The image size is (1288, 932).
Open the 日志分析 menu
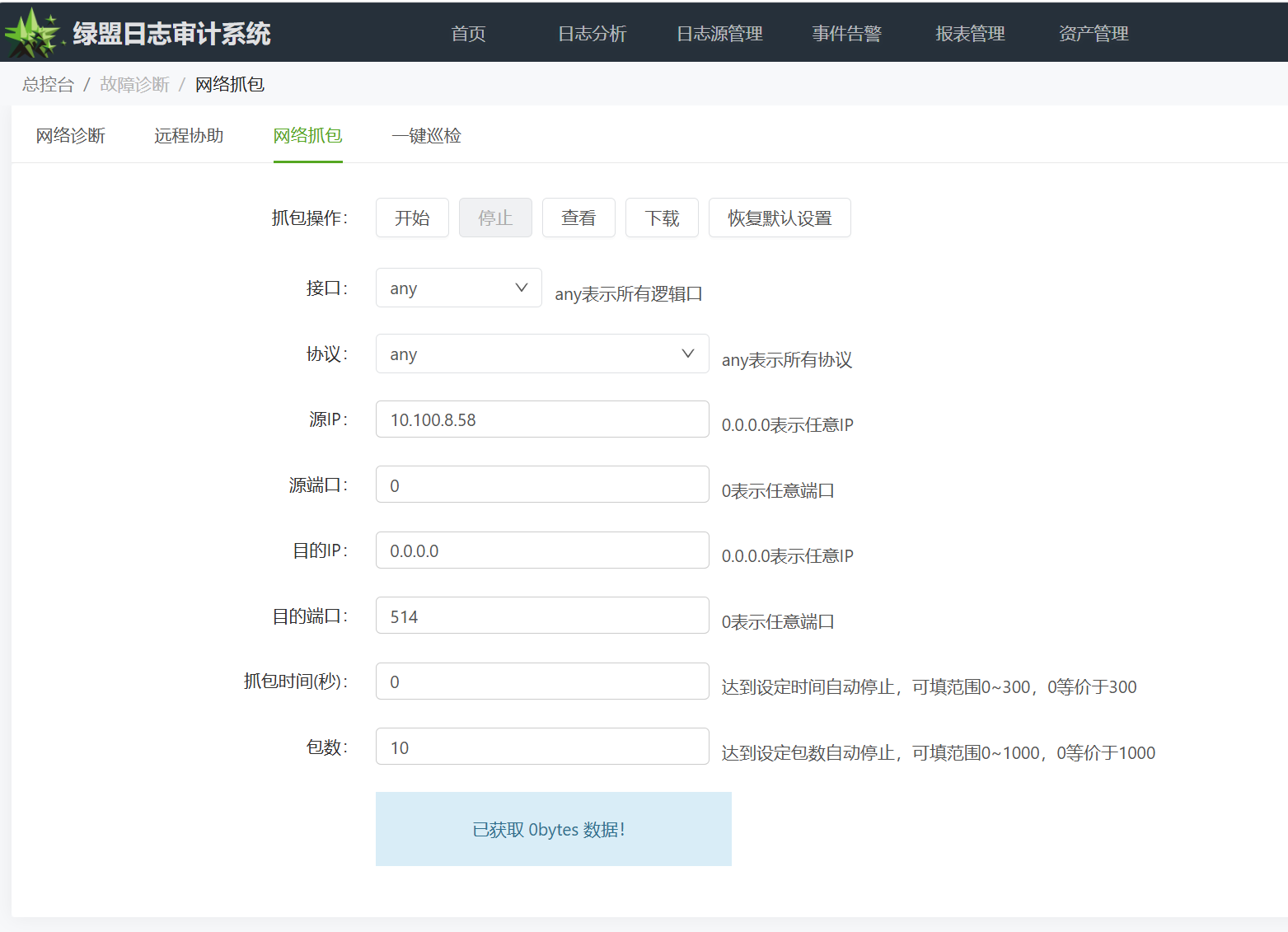coord(592,34)
